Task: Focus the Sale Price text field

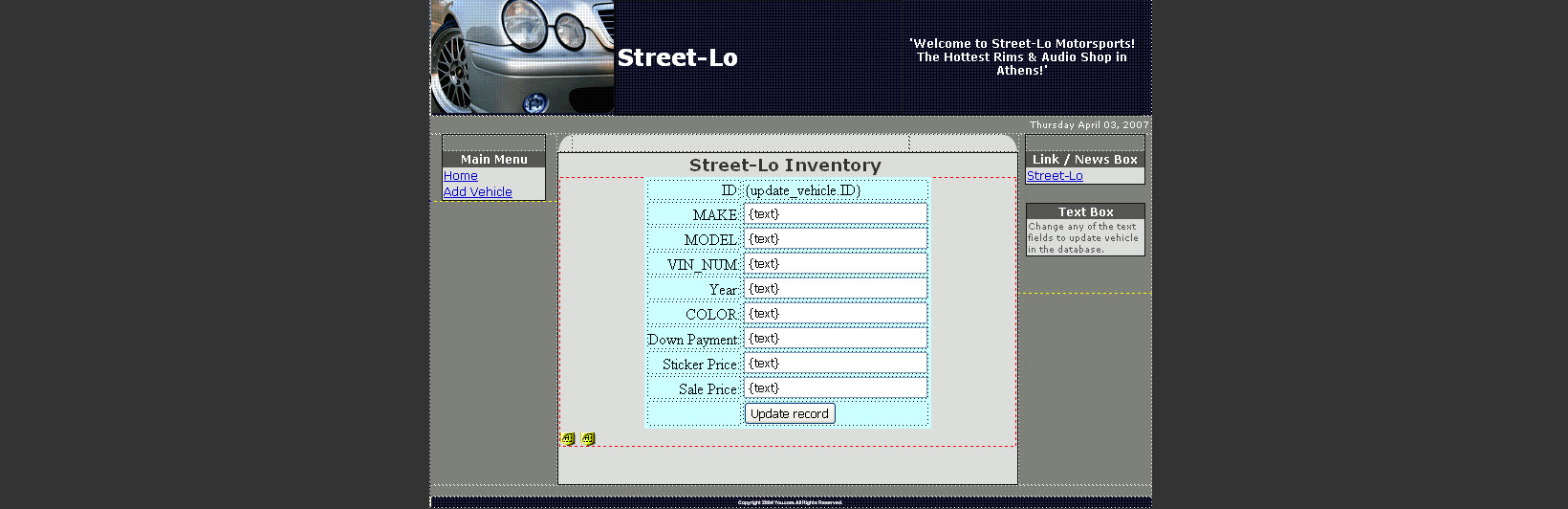Action: tap(836, 387)
